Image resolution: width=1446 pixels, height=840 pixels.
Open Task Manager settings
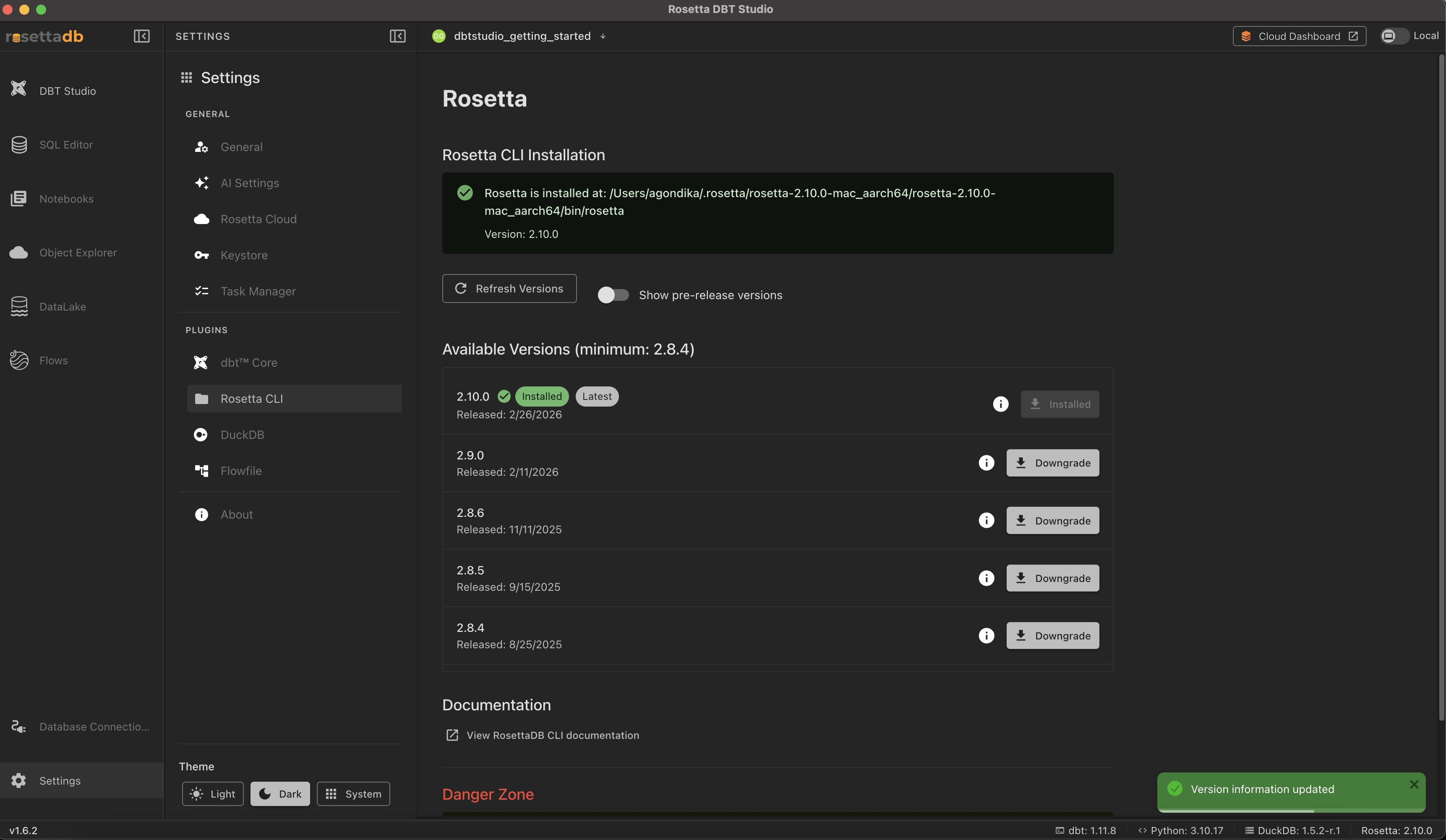295,292
